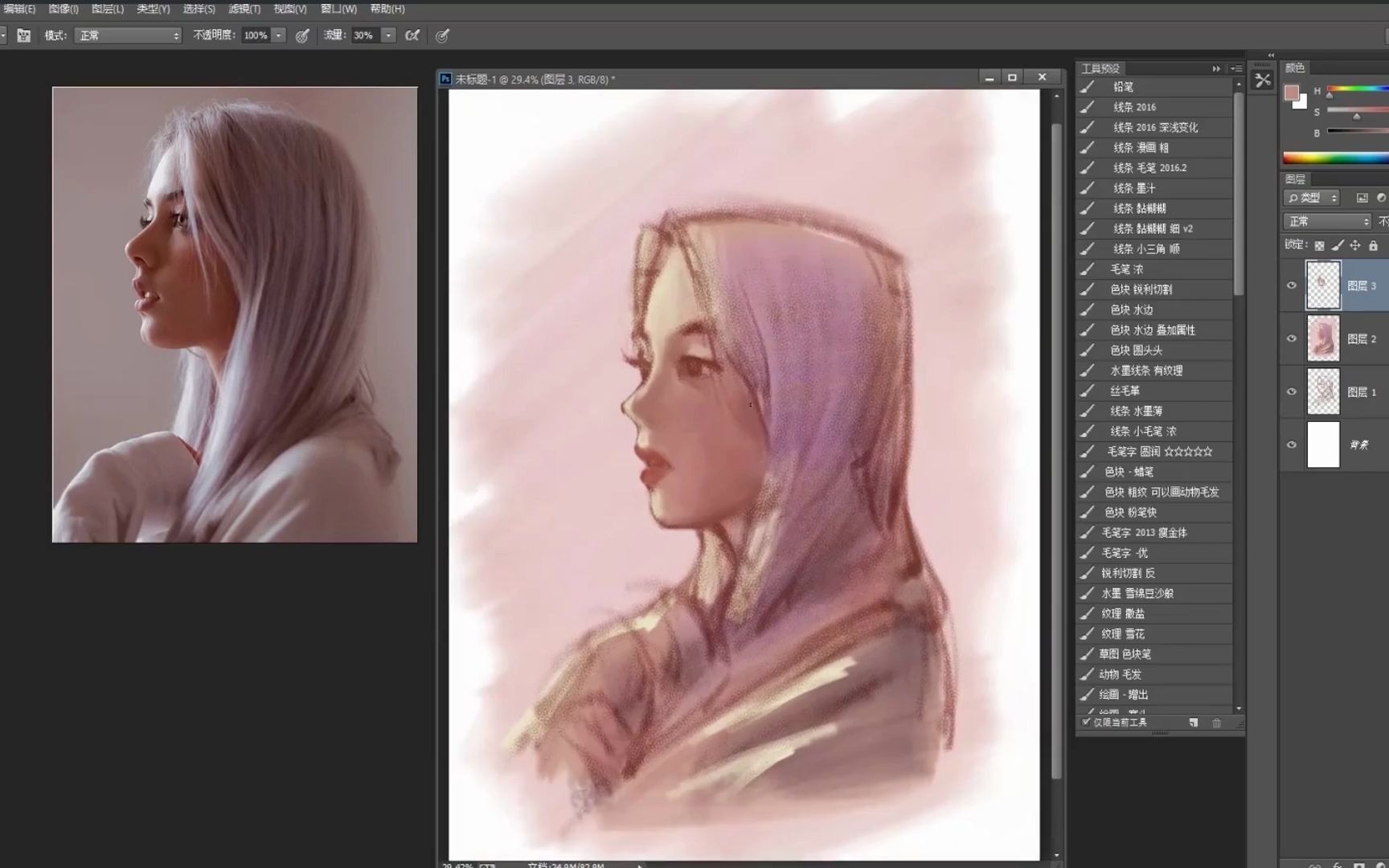The height and width of the screenshot is (868, 1389).
Task: Open the tool presets dock icon (wrench)
Action: pos(1263,80)
